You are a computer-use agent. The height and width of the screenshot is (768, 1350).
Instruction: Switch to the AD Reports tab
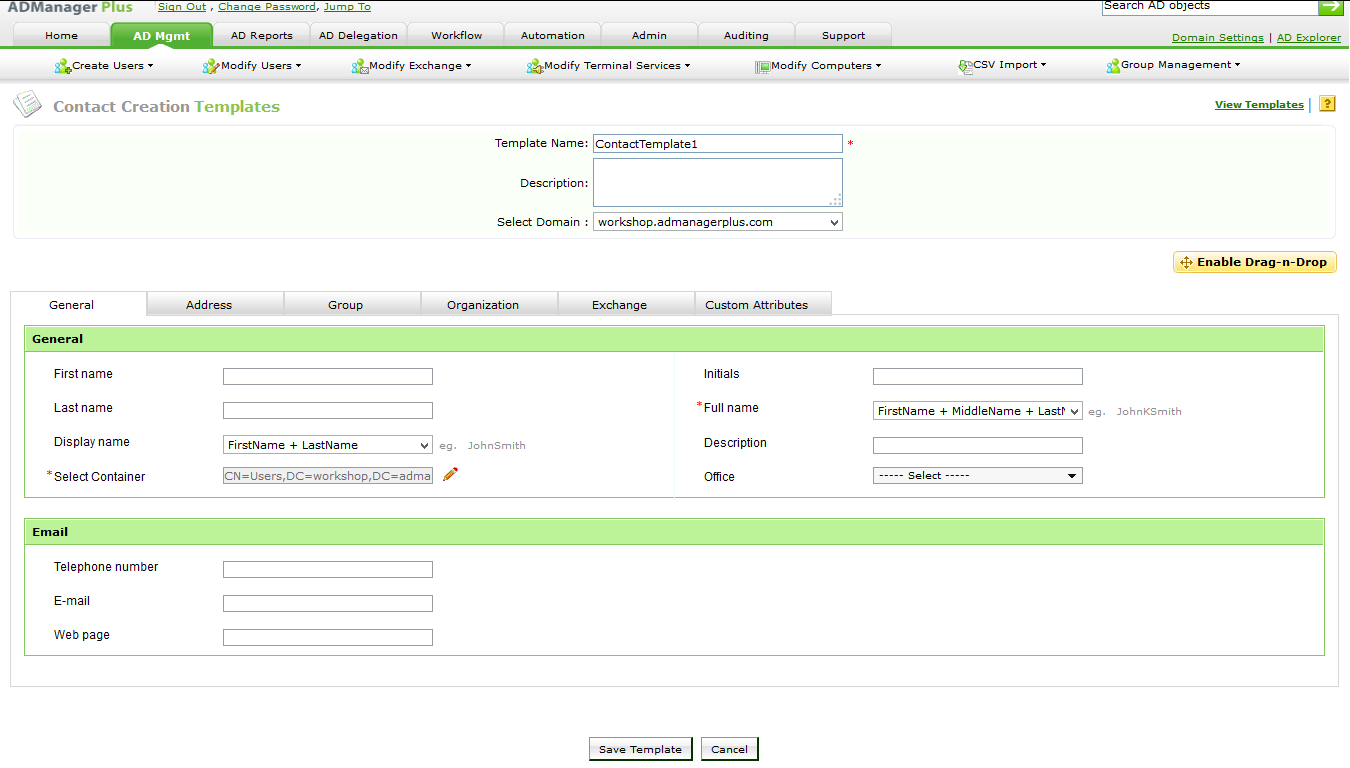click(x=262, y=35)
